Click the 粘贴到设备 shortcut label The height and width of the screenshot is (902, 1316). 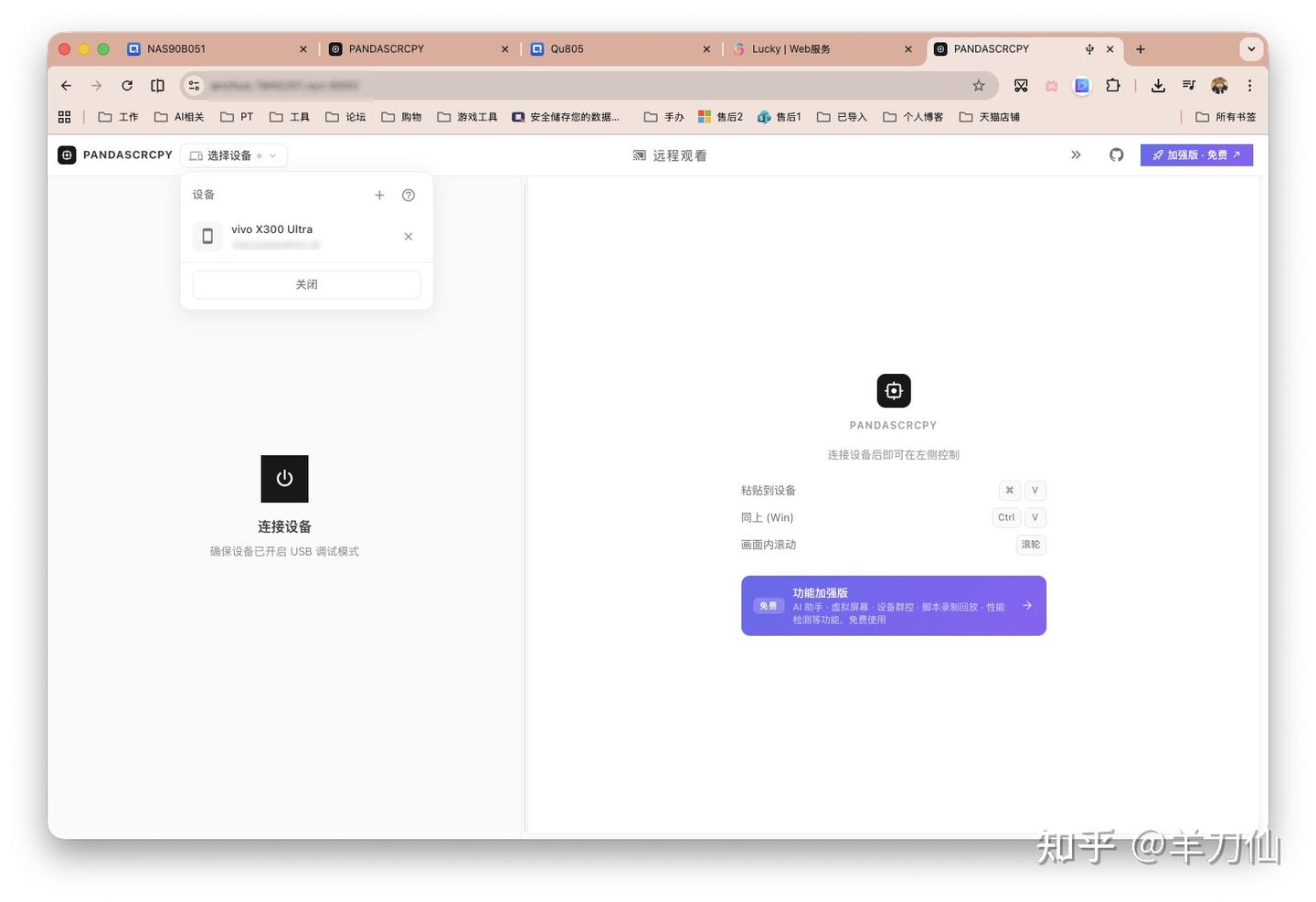tap(769, 491)
